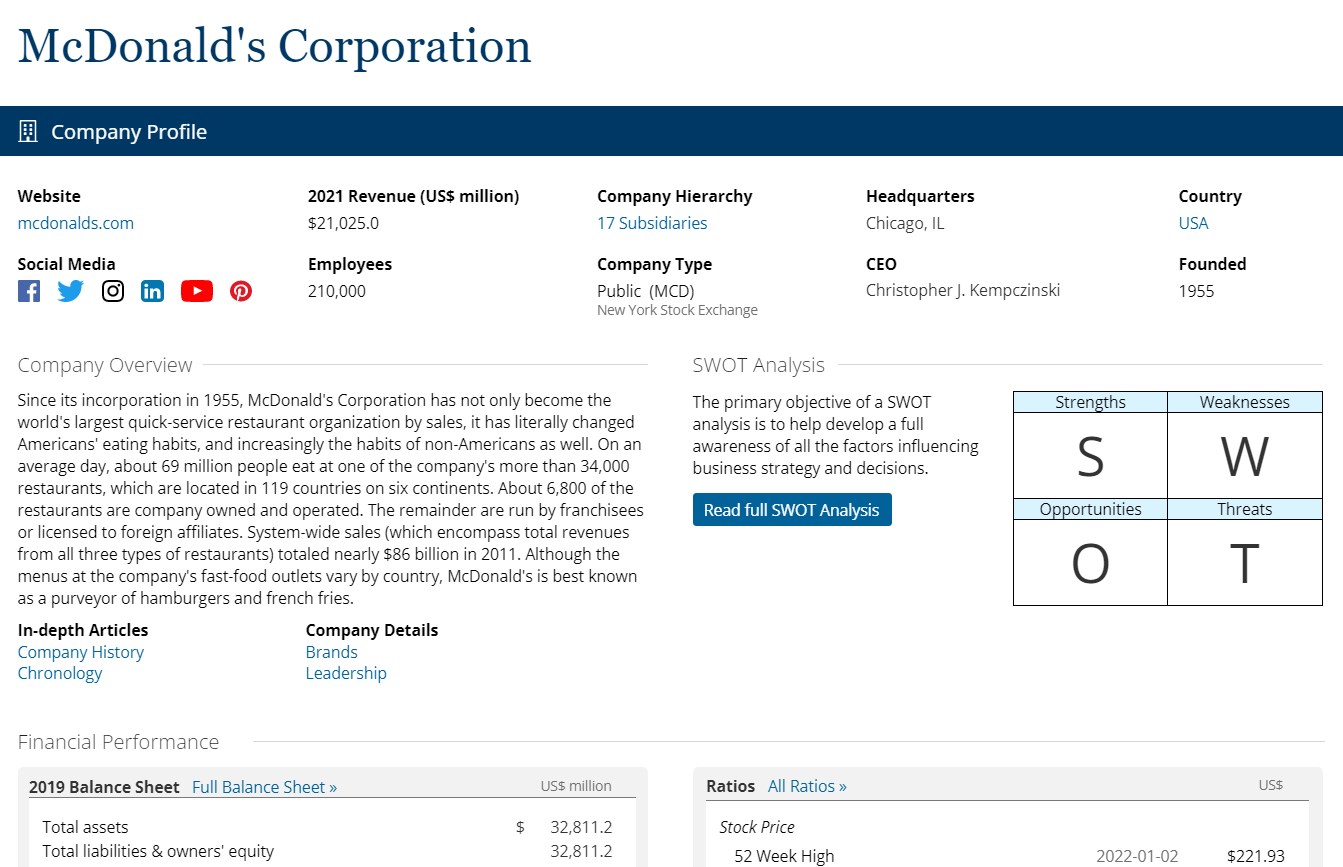Open the Leadership details link
This screenshot has width=1343, height=867.
coord(346,673)
